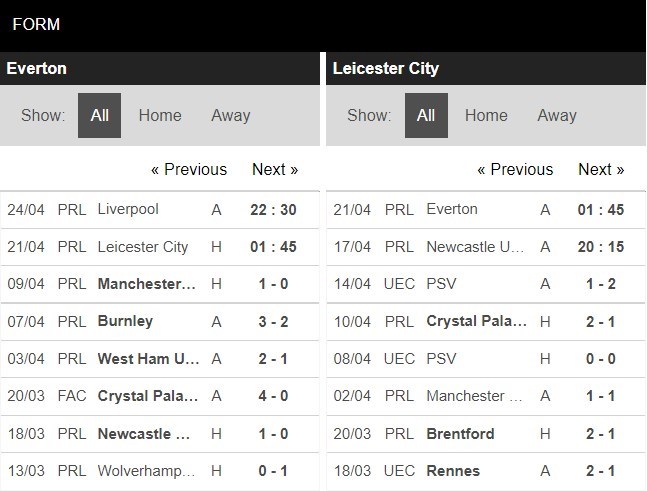Click Next under Leicester City panel

point(601,169)
